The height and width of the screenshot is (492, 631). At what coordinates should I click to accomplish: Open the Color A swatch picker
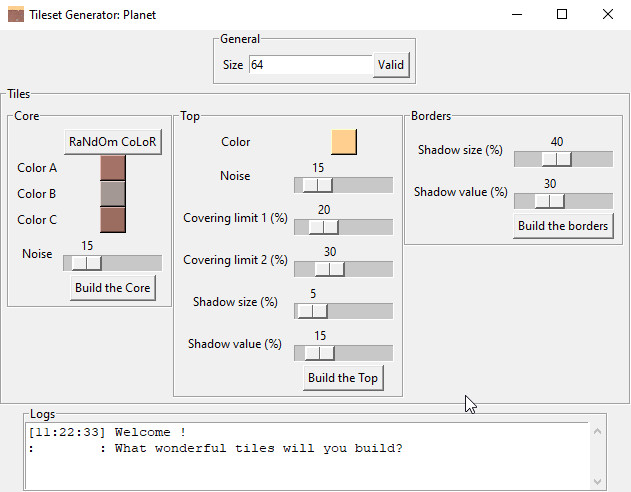[x=113, y=168]
